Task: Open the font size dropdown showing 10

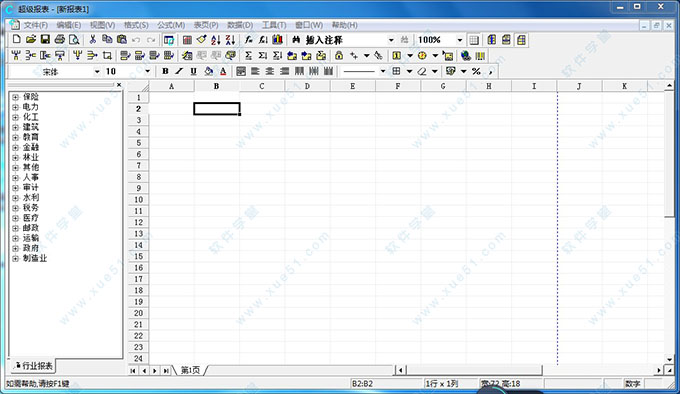Action: point(147,72)
